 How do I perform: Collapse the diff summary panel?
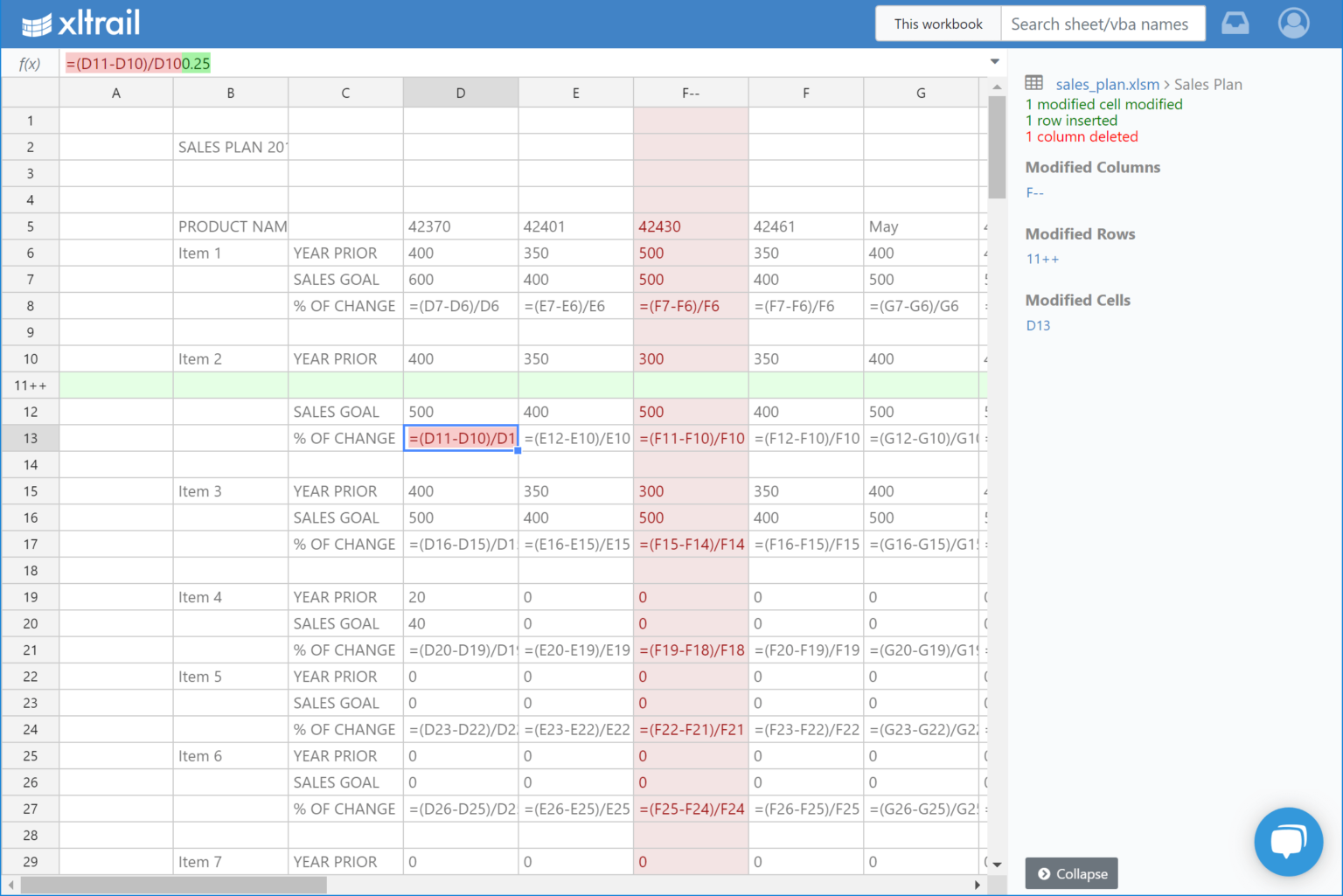tap(1071, 873)
